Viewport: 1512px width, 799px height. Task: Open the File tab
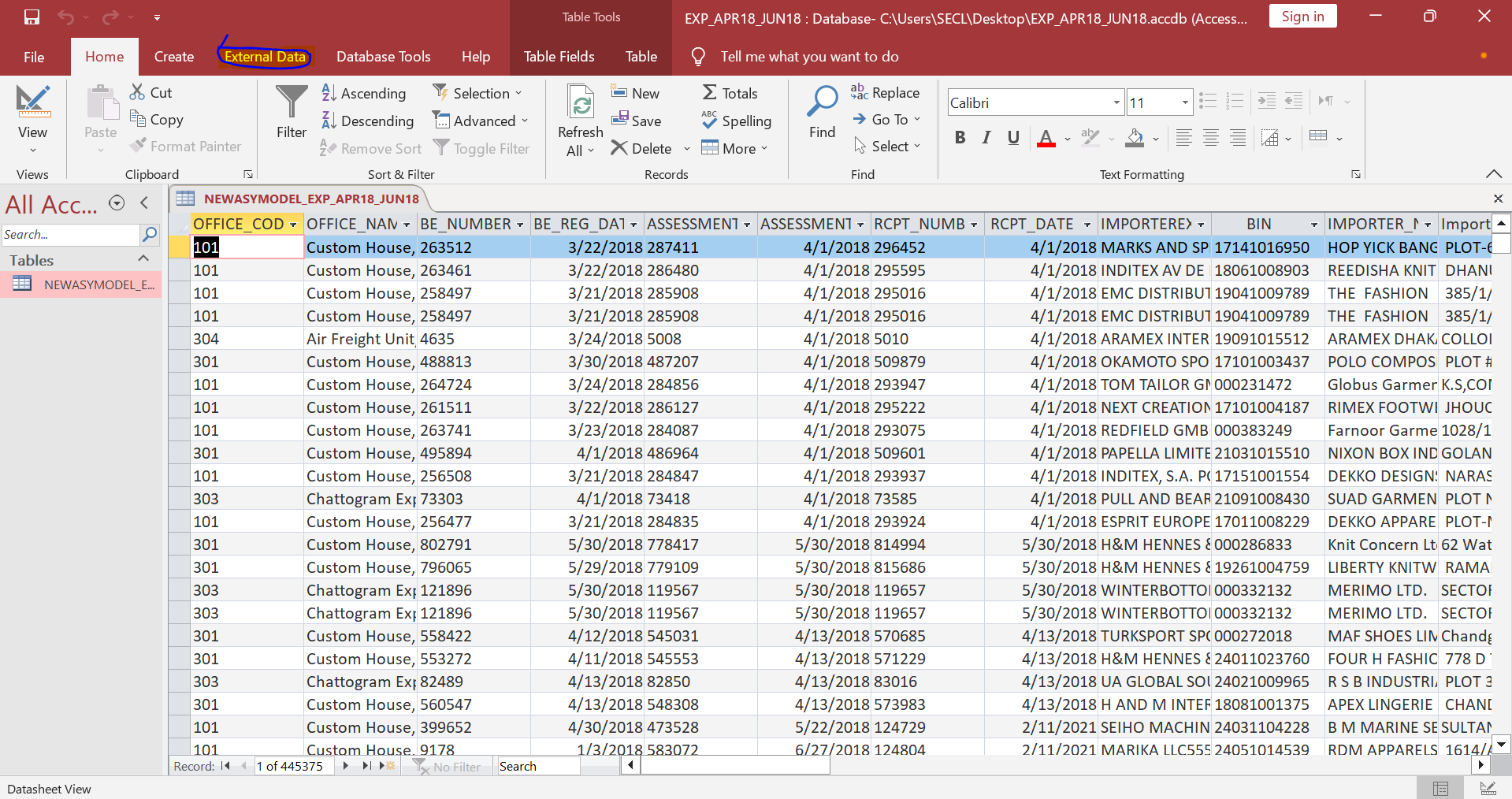coord(34,57)
